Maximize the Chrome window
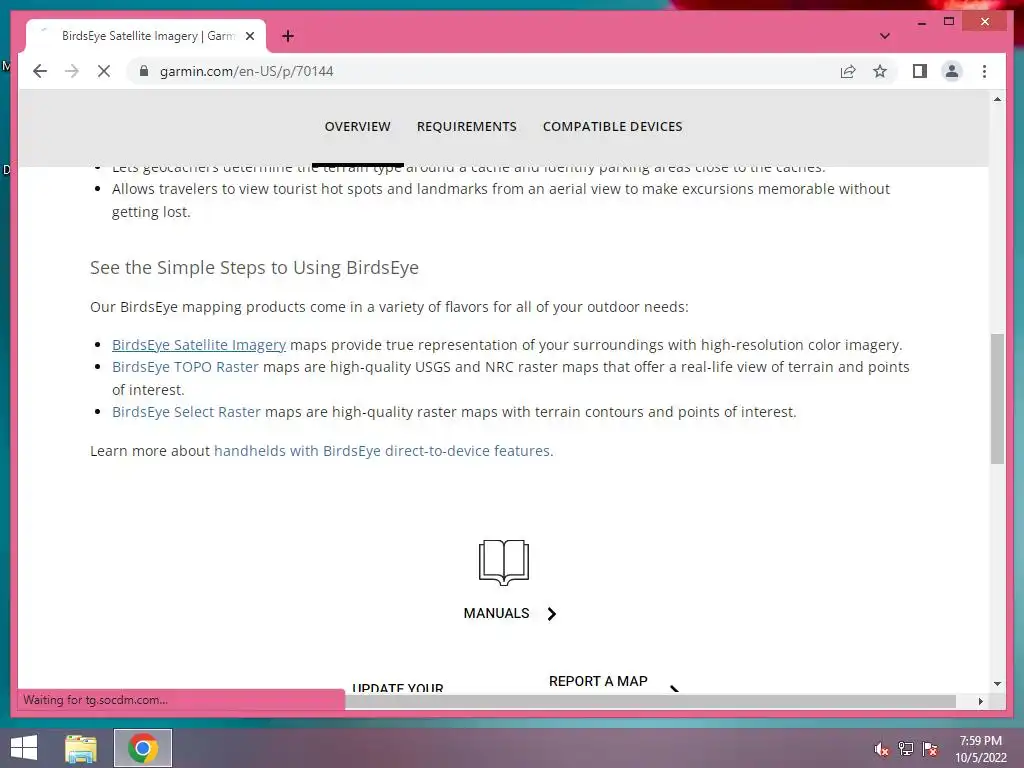Screen dimensions: 1024x768 coord(949,22)
